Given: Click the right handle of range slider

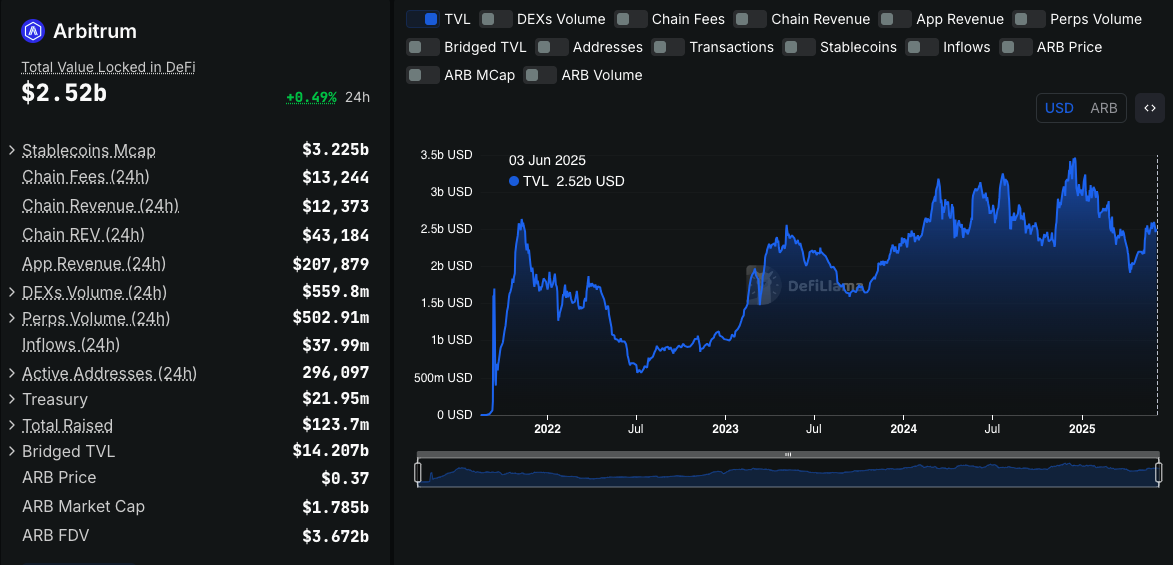Looking at the screenshot, I should coord(1158,472).
